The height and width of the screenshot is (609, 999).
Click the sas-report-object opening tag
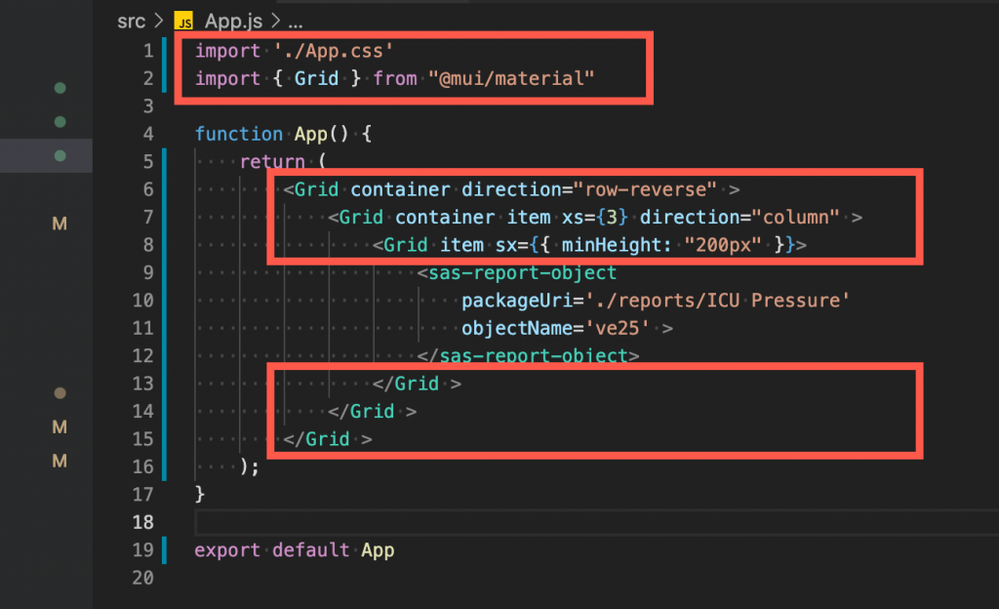click(521, 272)
